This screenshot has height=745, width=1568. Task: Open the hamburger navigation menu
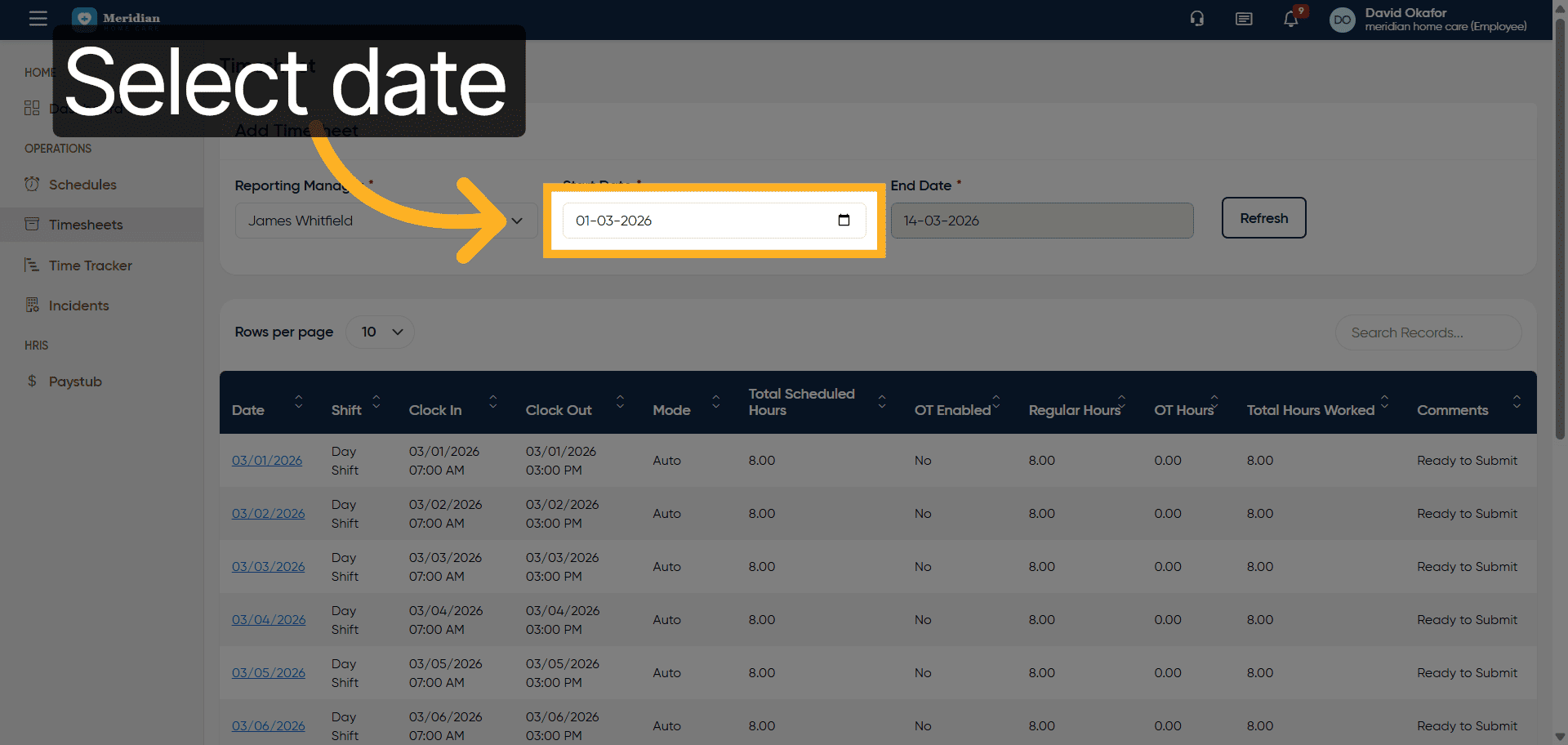pos(38,18)
